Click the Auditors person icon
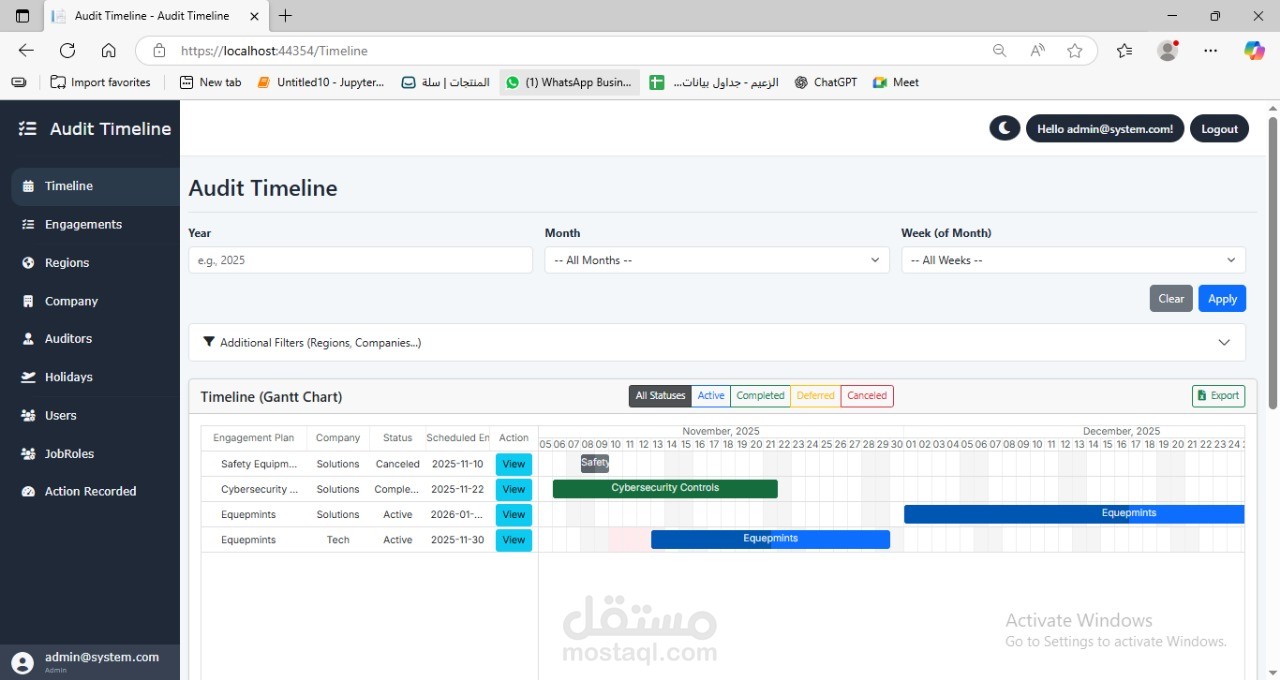This screenshot has width=1280, height=680. pyautogui.click(x=30, y=338)
